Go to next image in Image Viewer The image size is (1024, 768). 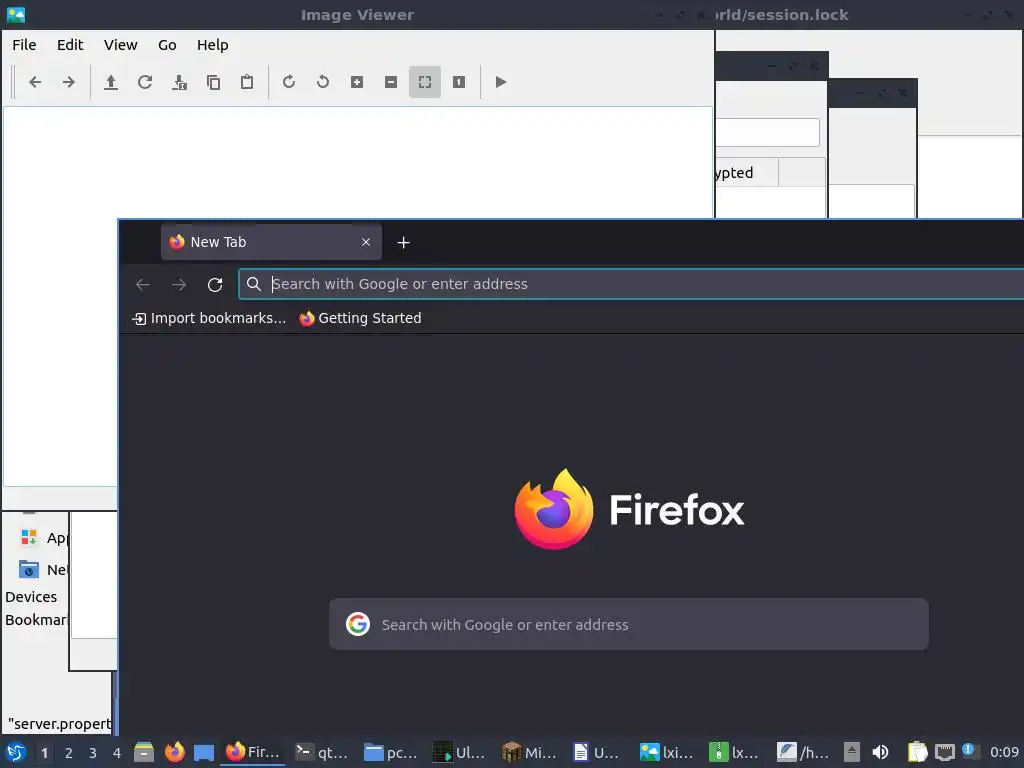69,82
